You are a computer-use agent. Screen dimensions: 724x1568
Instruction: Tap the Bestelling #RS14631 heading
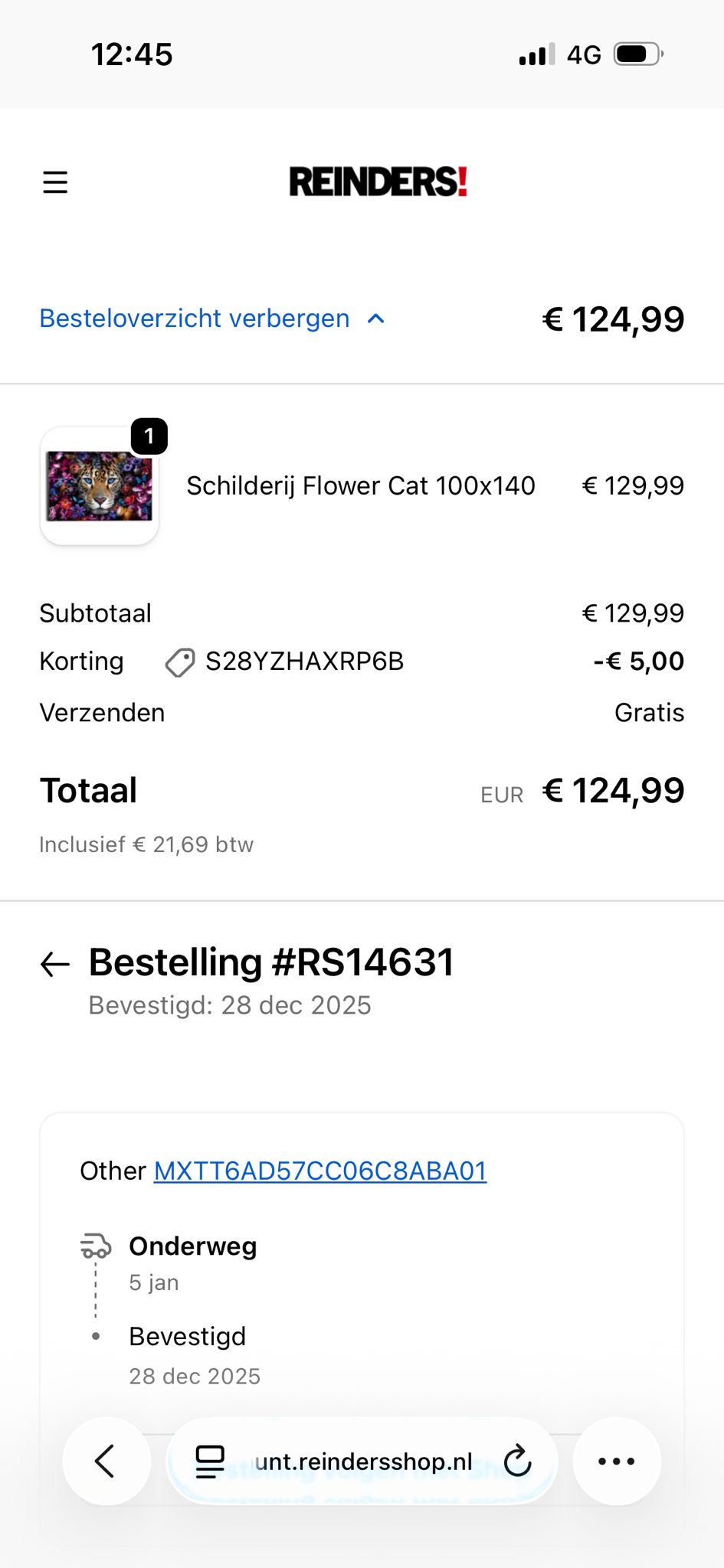(x=271, y=962)
